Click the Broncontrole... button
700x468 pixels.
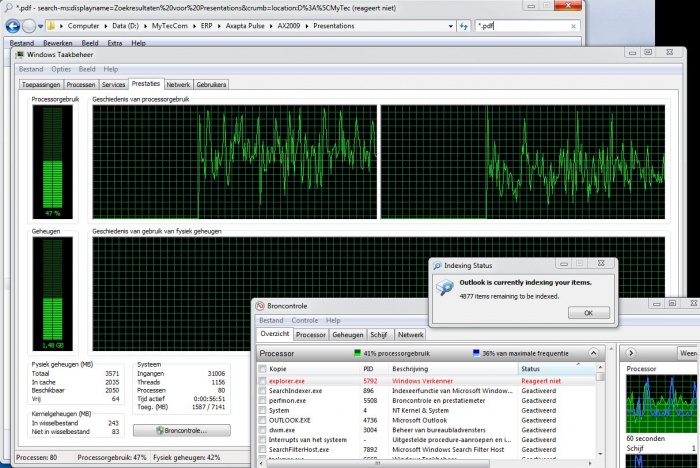pos(182,430)
